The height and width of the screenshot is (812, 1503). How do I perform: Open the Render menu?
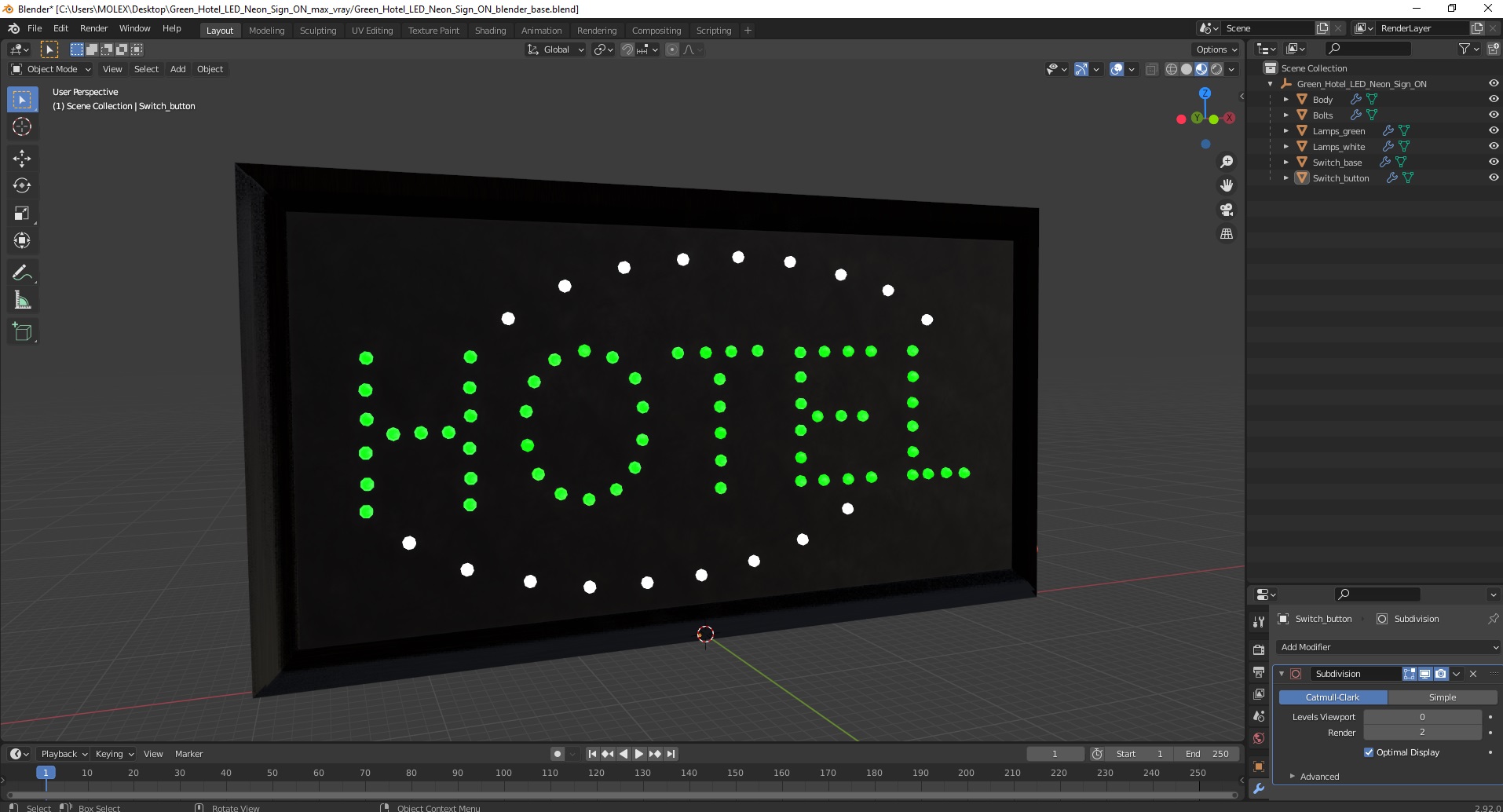[93, 28]
